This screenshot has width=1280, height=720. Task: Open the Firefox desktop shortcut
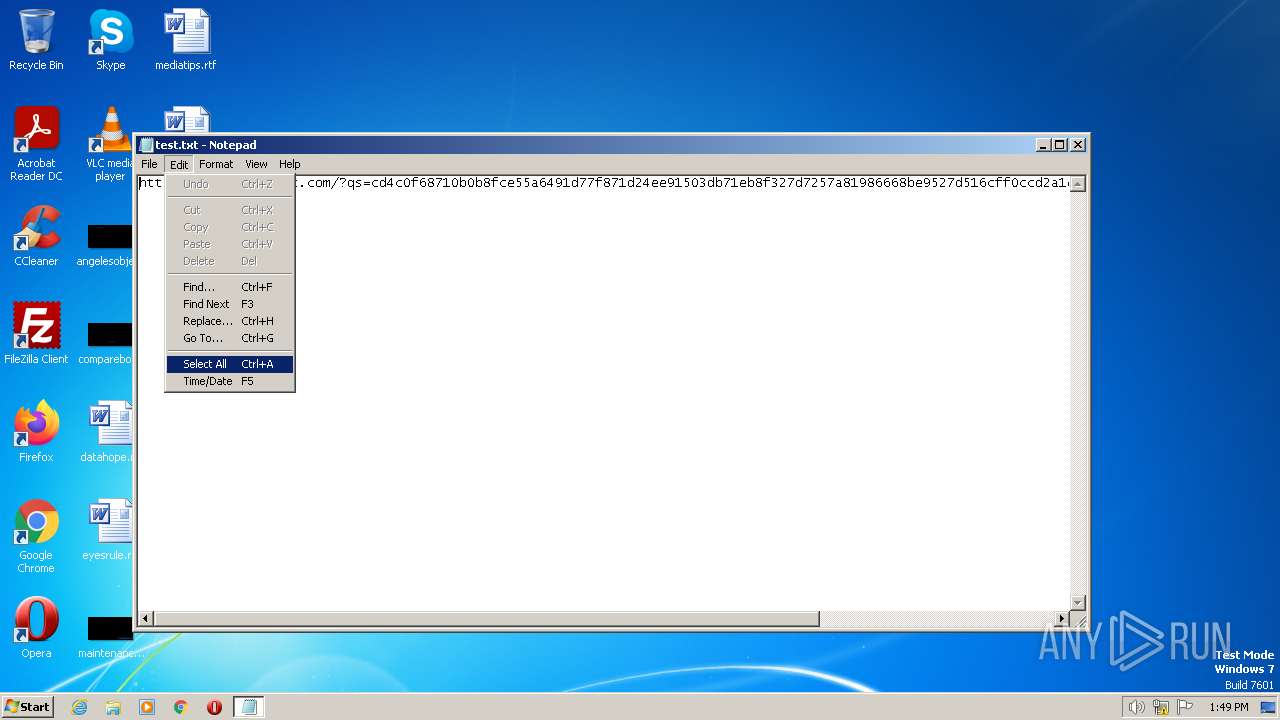point(36,432)
